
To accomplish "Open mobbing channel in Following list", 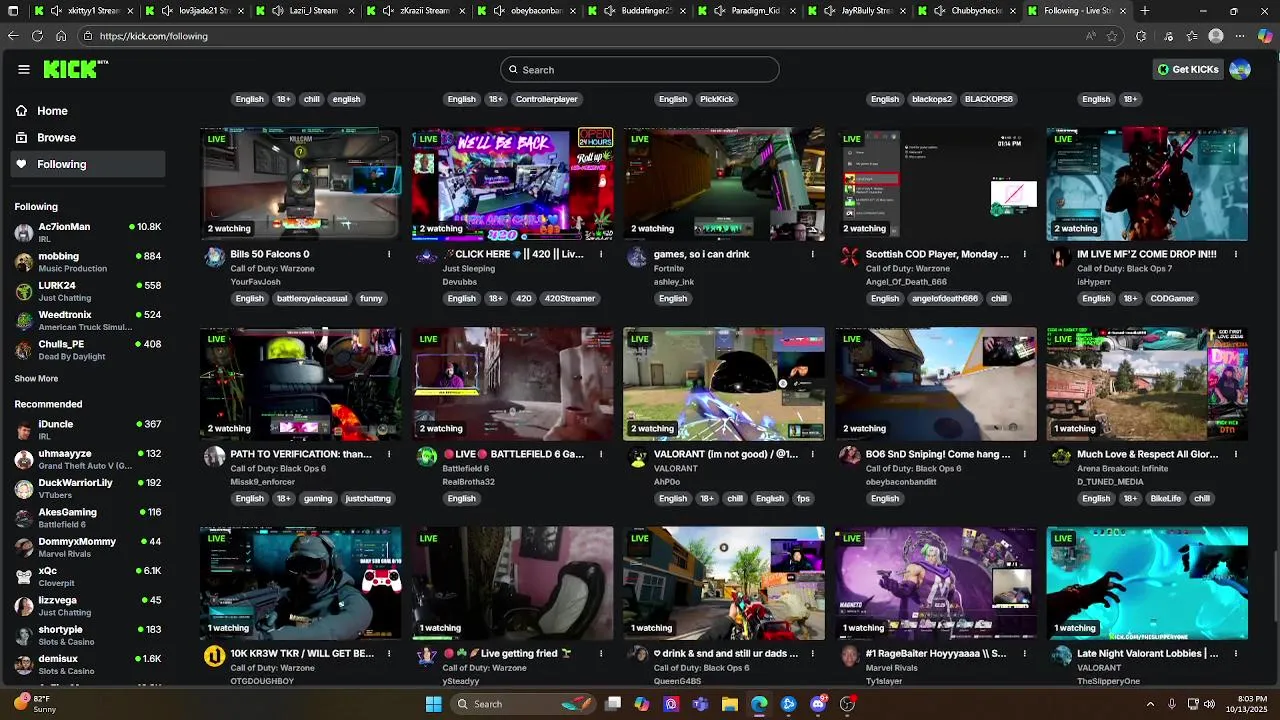I will (88, 262).
